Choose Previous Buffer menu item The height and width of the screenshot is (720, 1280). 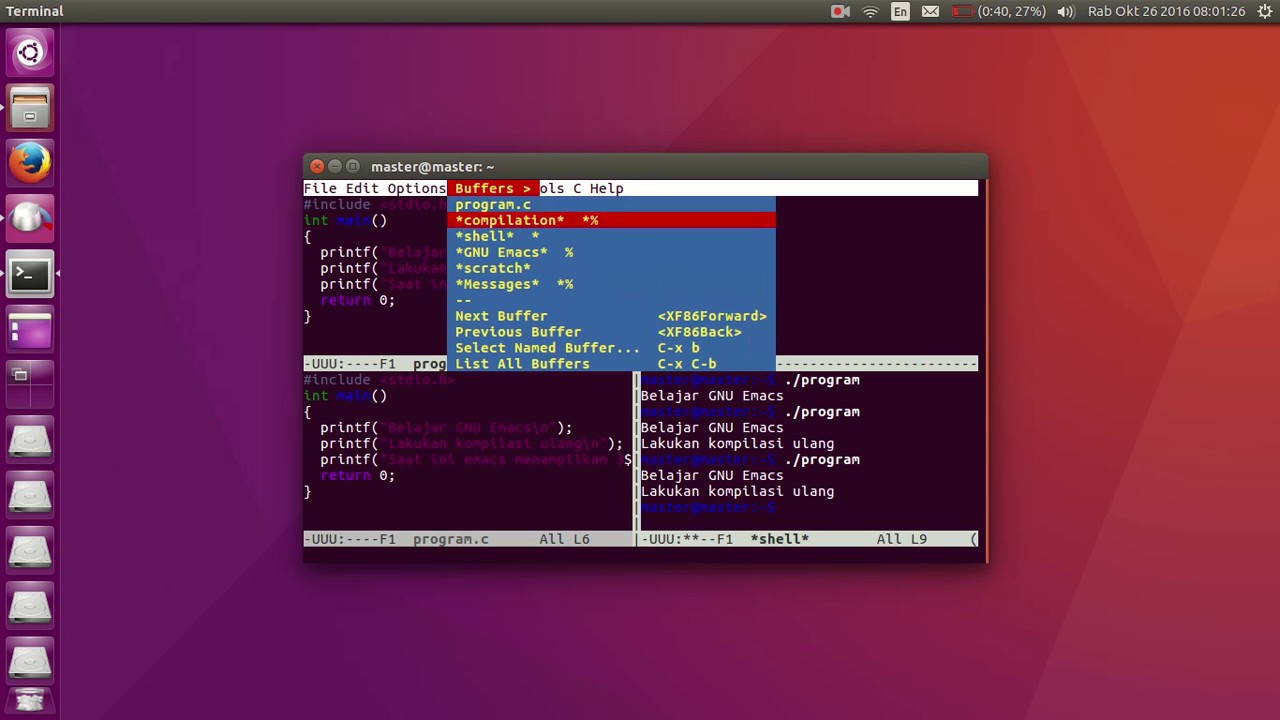[611, 332]
